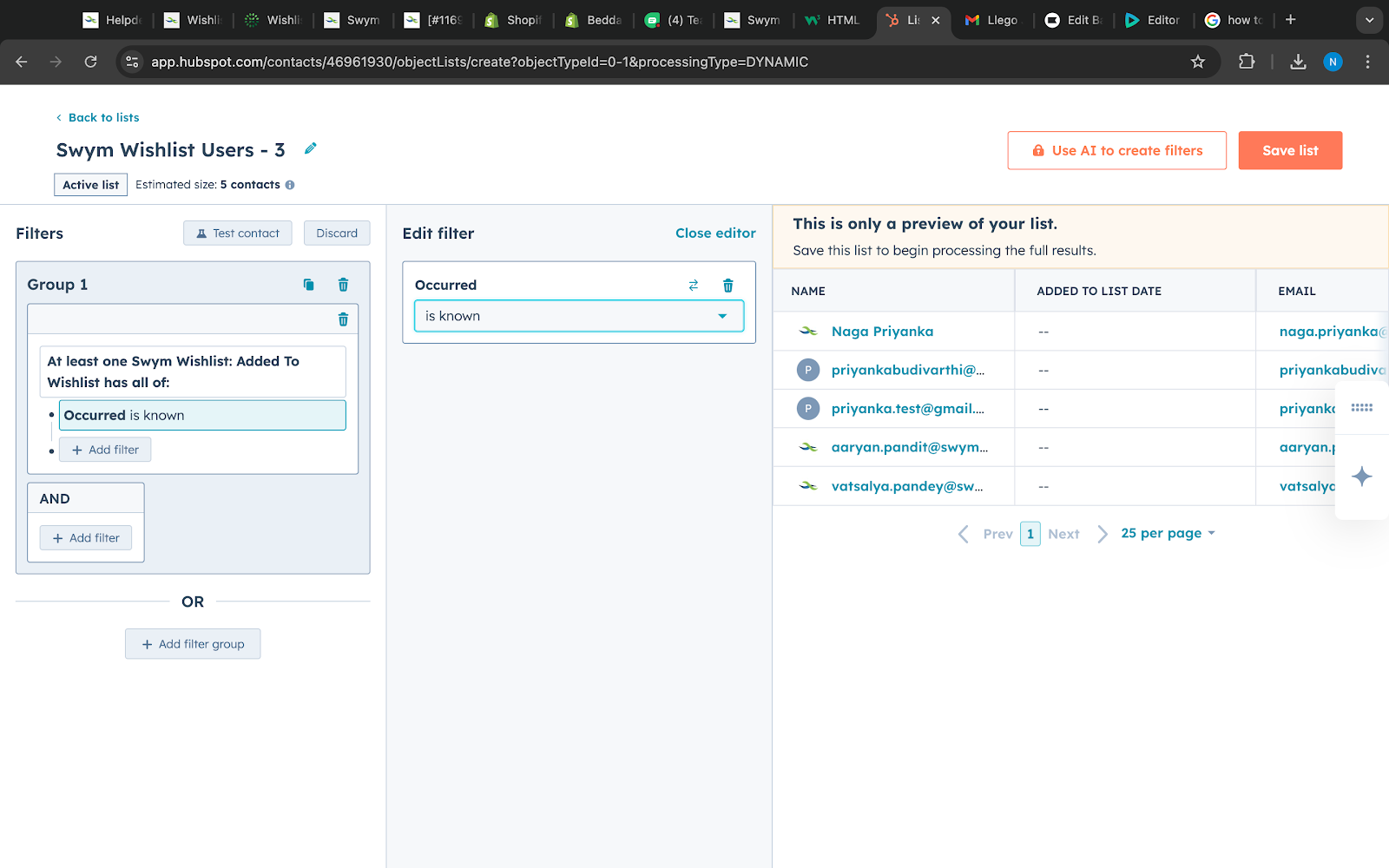
Task: Go forward in browser history
Action: [56, 62]
